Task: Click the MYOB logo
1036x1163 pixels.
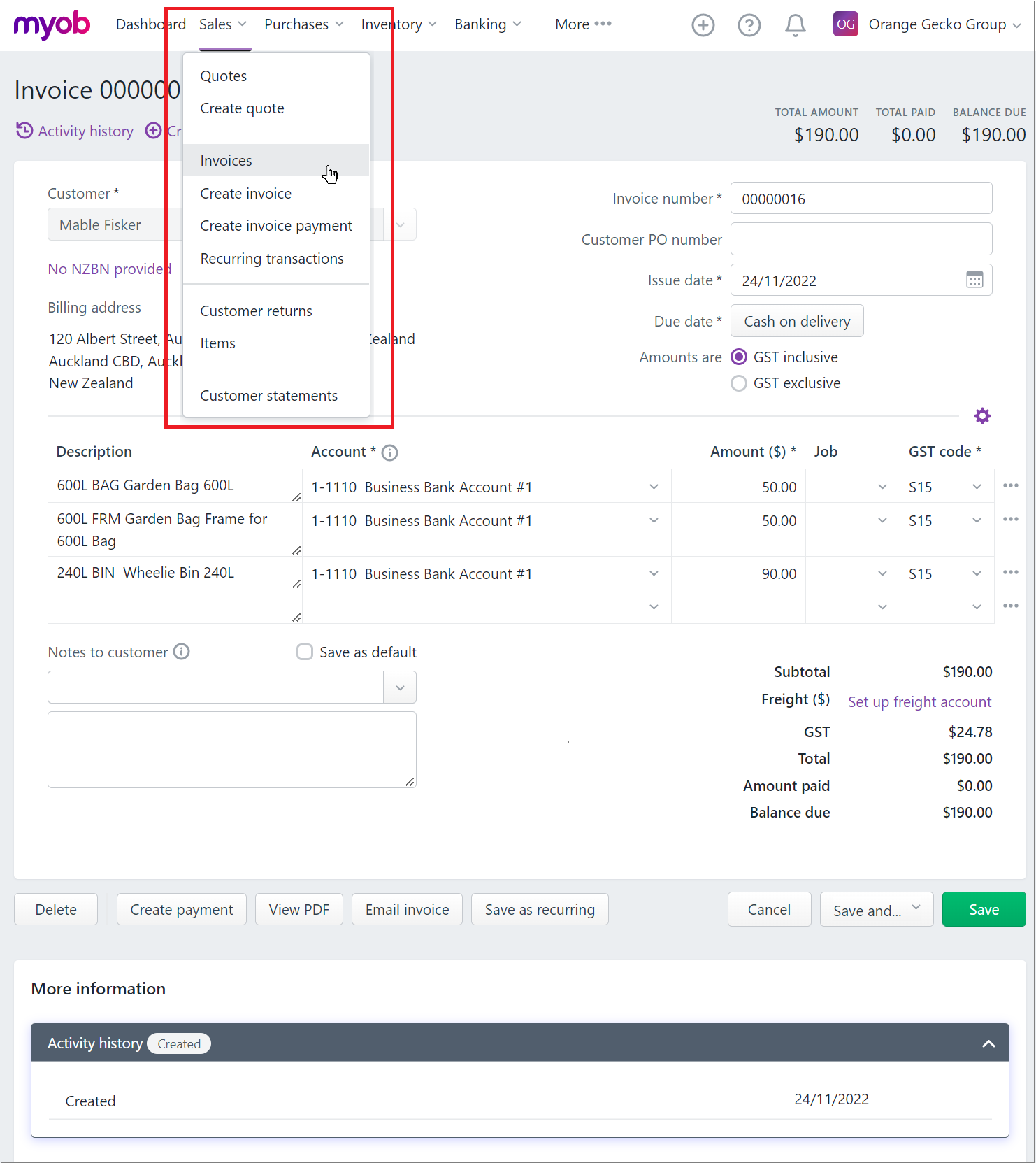Action: click(52, 25)
